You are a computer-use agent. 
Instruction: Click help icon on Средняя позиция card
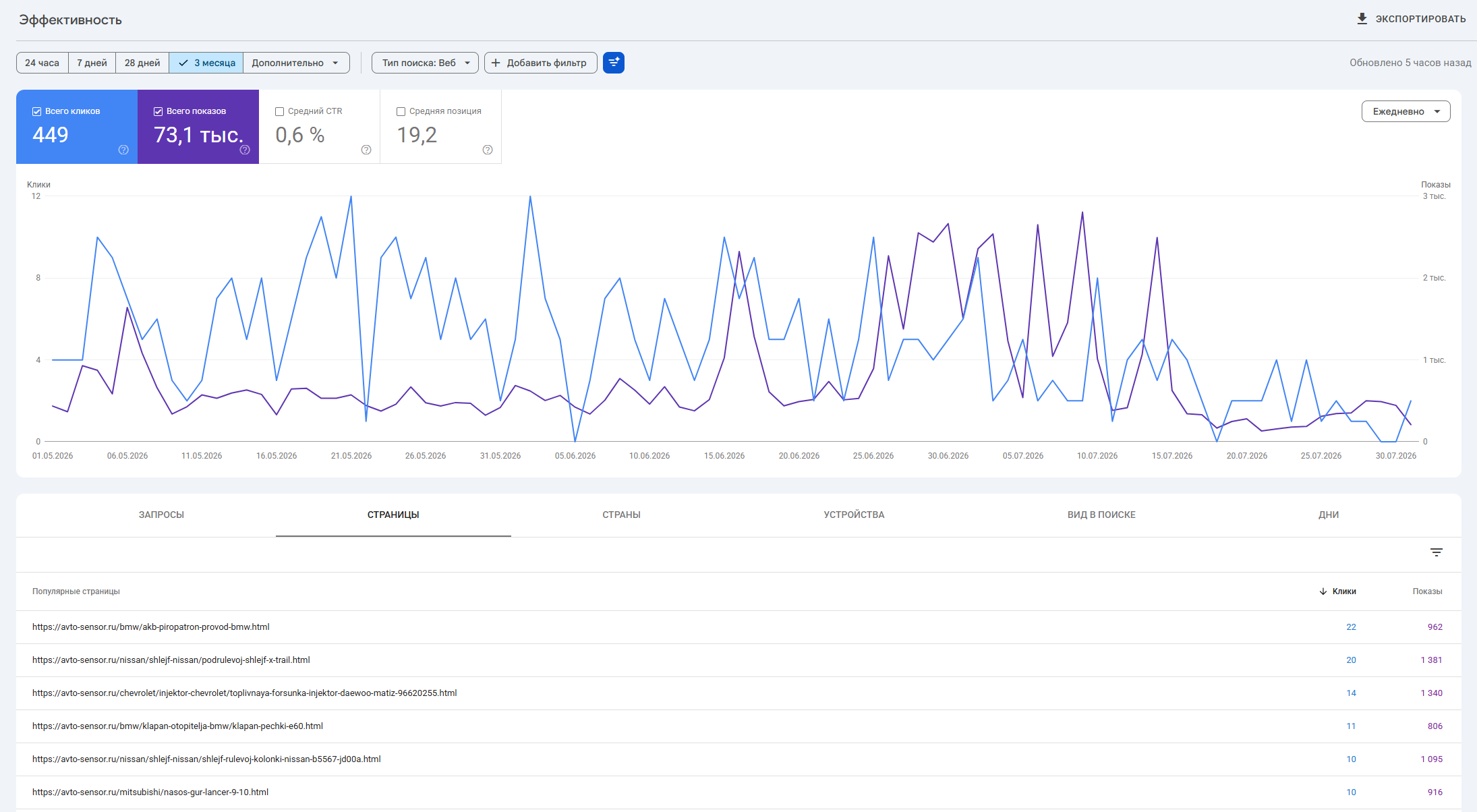coord(488,150)
